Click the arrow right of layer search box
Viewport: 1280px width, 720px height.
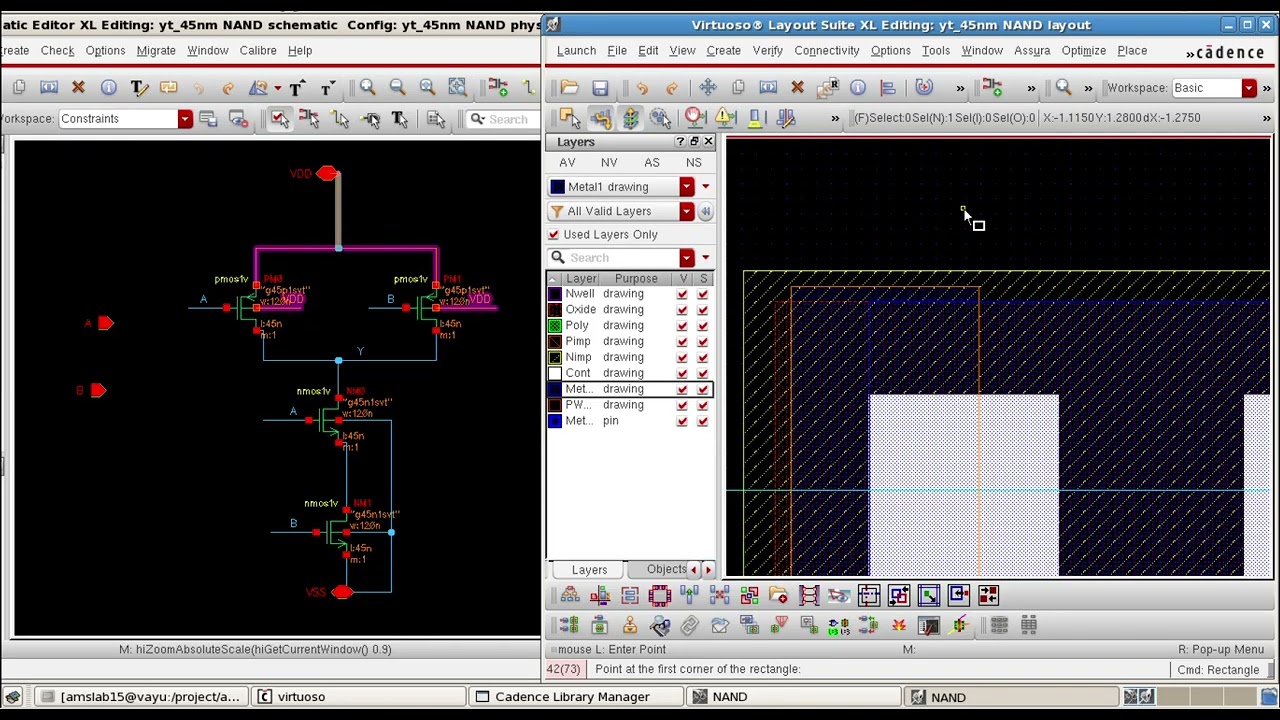(x=705, y=258)
